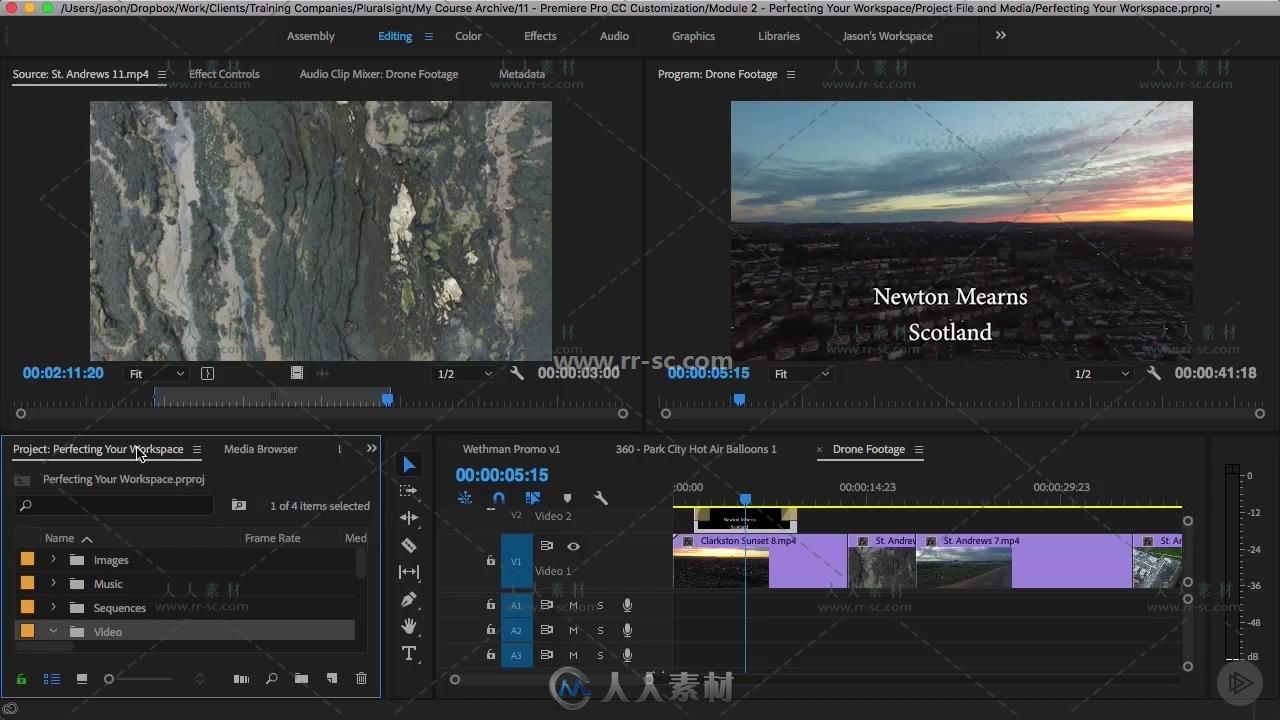Open Drone Footage timeline panel menu
This screenshot has height=720, width=1280.
pyautogui.click(x=919, y=449)
